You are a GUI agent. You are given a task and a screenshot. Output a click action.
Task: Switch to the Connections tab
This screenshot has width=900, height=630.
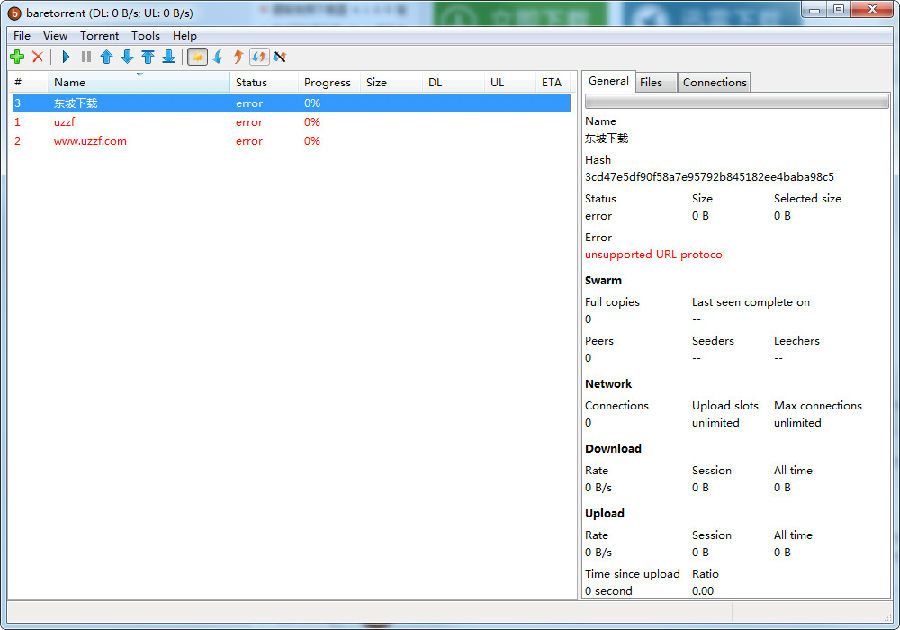[715, 82]
